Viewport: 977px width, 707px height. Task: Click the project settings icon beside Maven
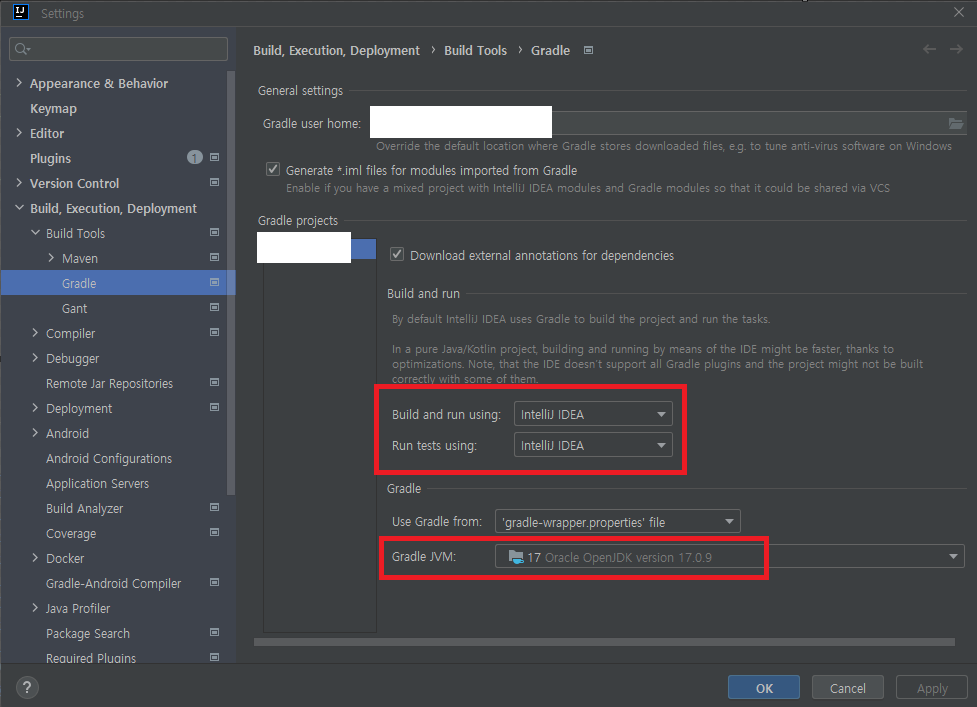tap(214, 257)
